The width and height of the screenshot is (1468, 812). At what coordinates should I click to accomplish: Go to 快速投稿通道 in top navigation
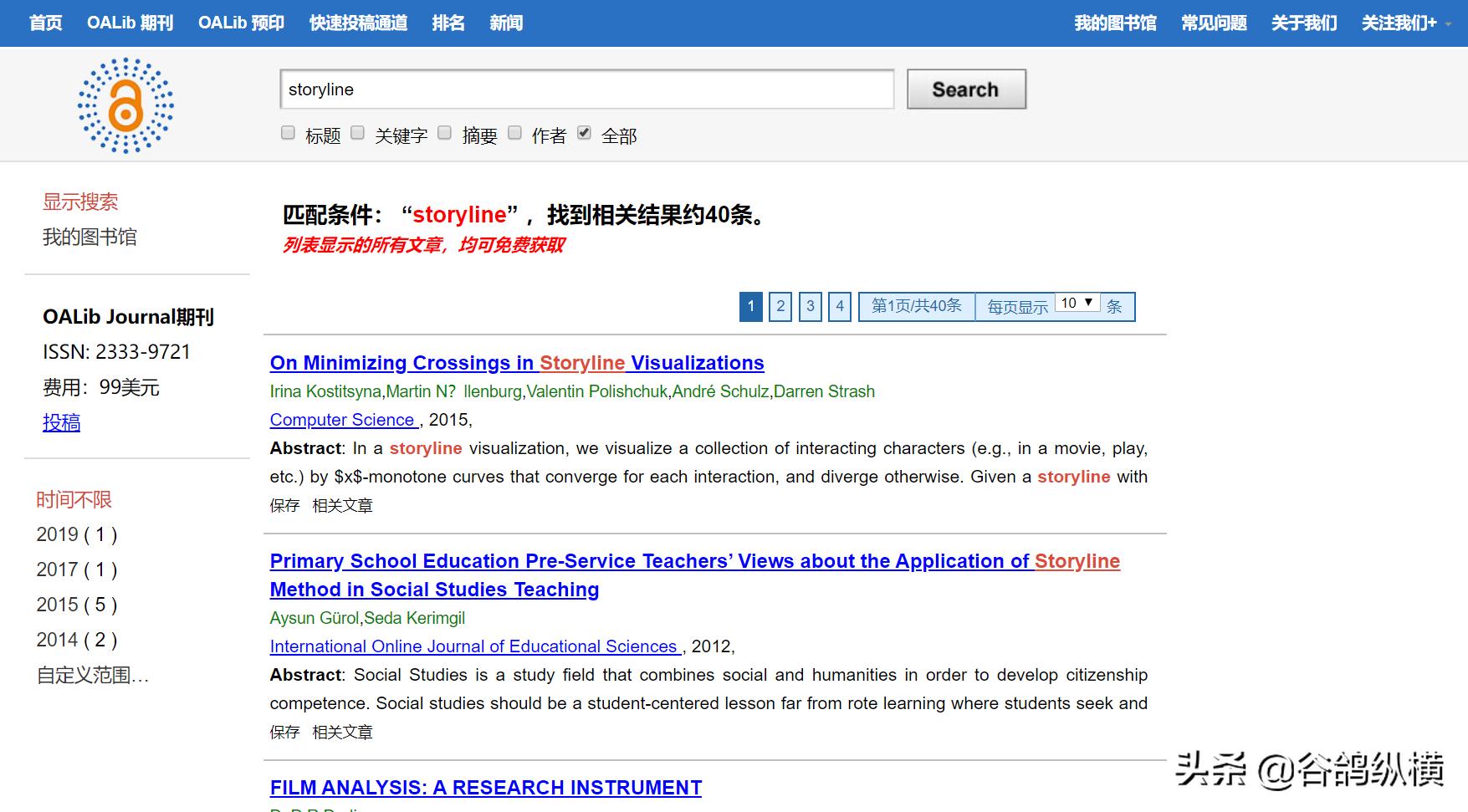tap(358, 23)
